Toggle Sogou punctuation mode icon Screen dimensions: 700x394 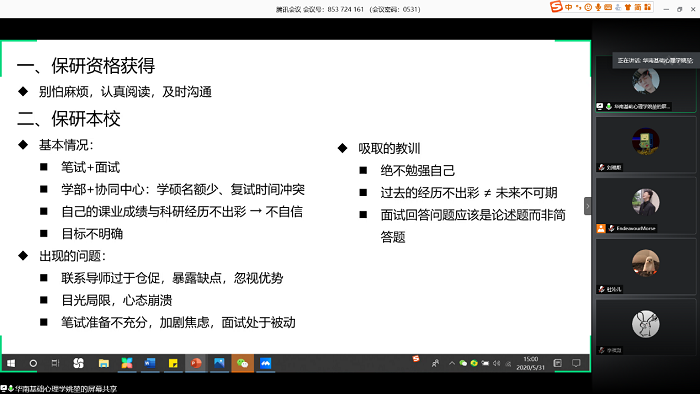pos(579,7)
